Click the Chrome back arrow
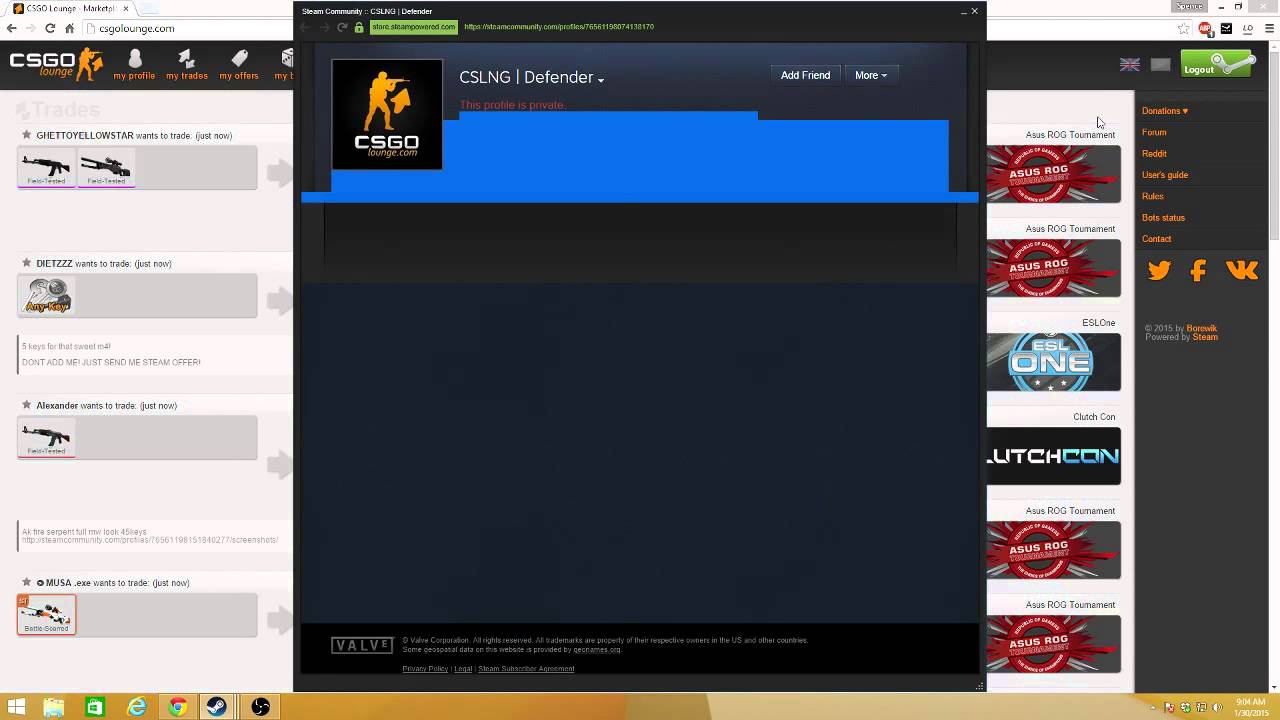 click(12, 28)
